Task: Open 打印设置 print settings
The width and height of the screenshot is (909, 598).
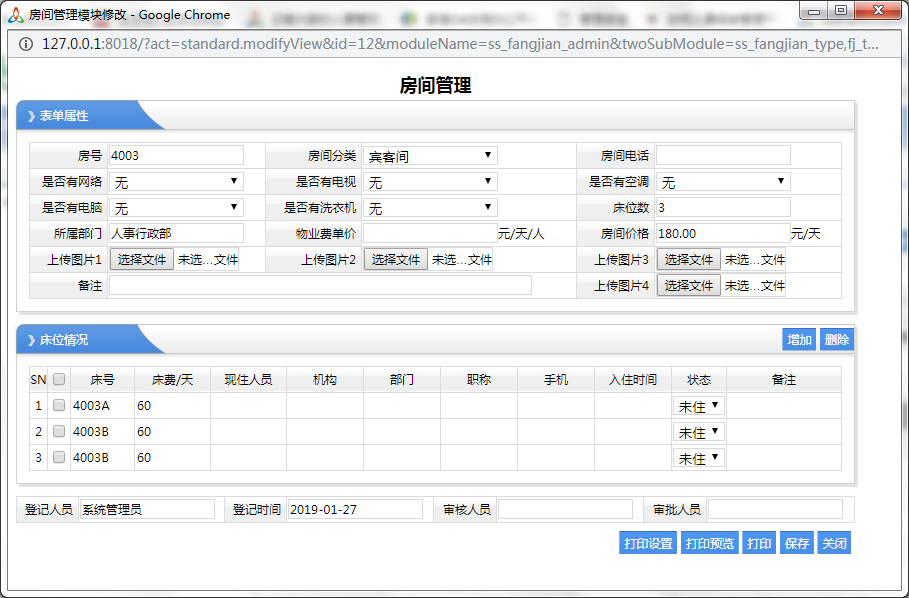Action: coord(648,543)
